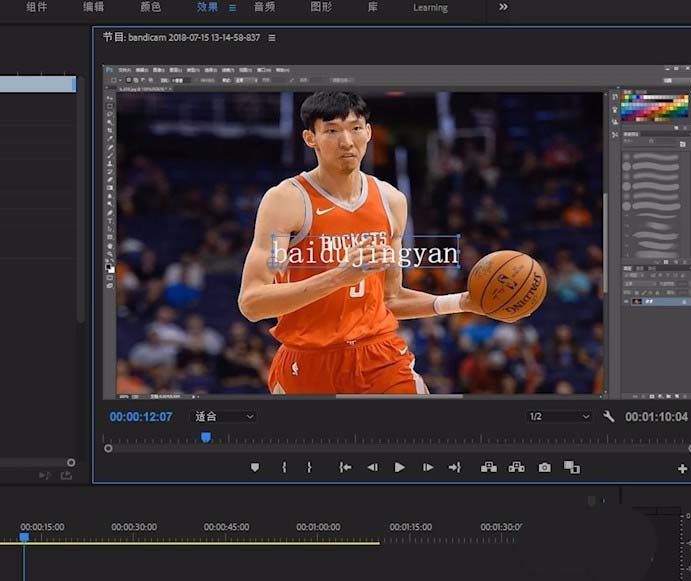The width and height of the screenshot is (691, 581).
Task: Click the Play button in program monitor
Action: click(400, 467)
